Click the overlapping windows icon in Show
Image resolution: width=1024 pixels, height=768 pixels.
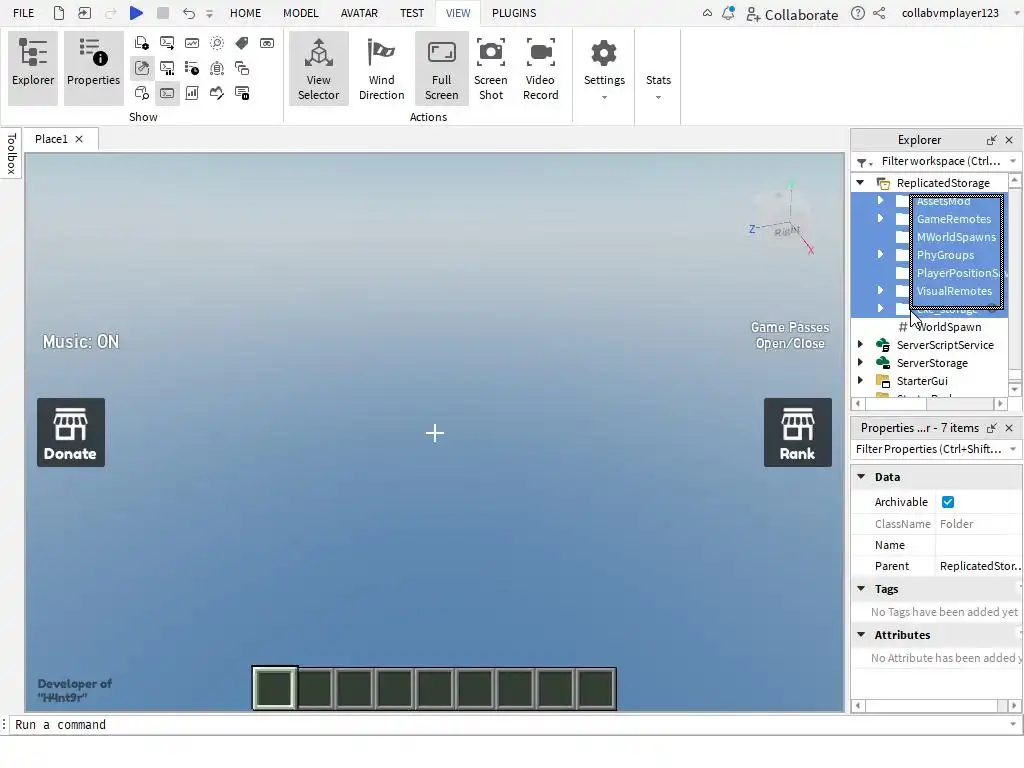click(242, 68)
